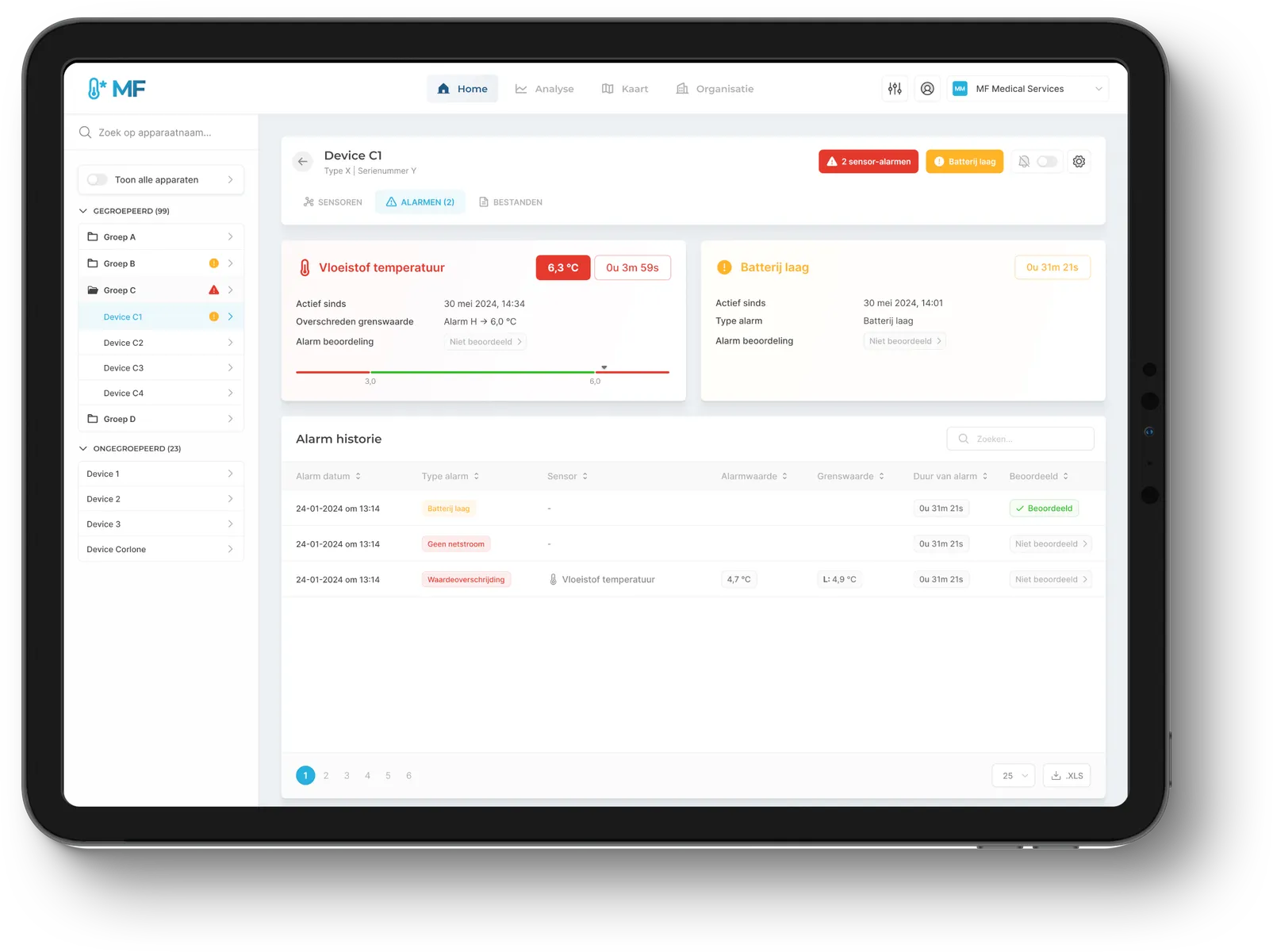The height and width of the screenshot is (952, 1273).
Task: Open the 25 rows per page dropdown
Action: tap(1014, 776)
